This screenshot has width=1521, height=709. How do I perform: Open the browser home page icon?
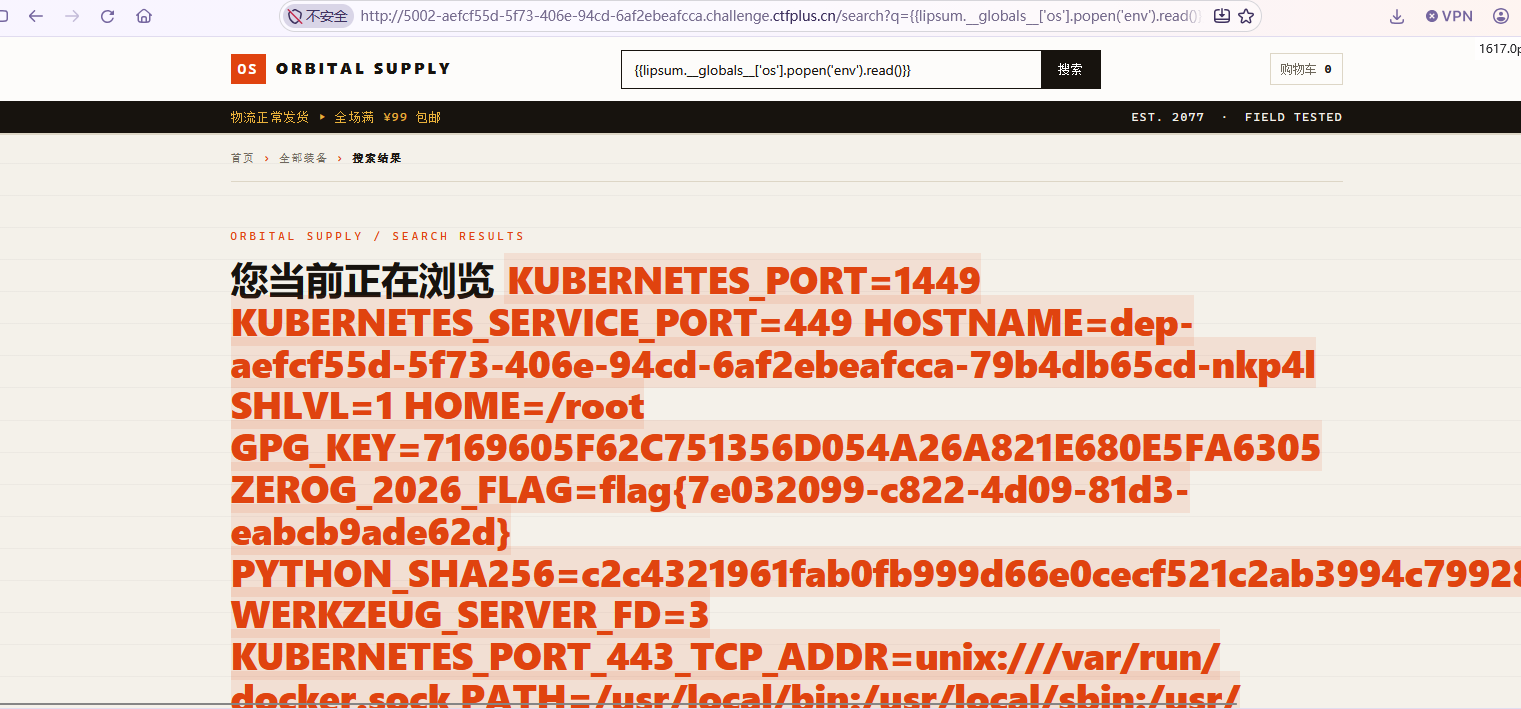(x=144, y=16)
